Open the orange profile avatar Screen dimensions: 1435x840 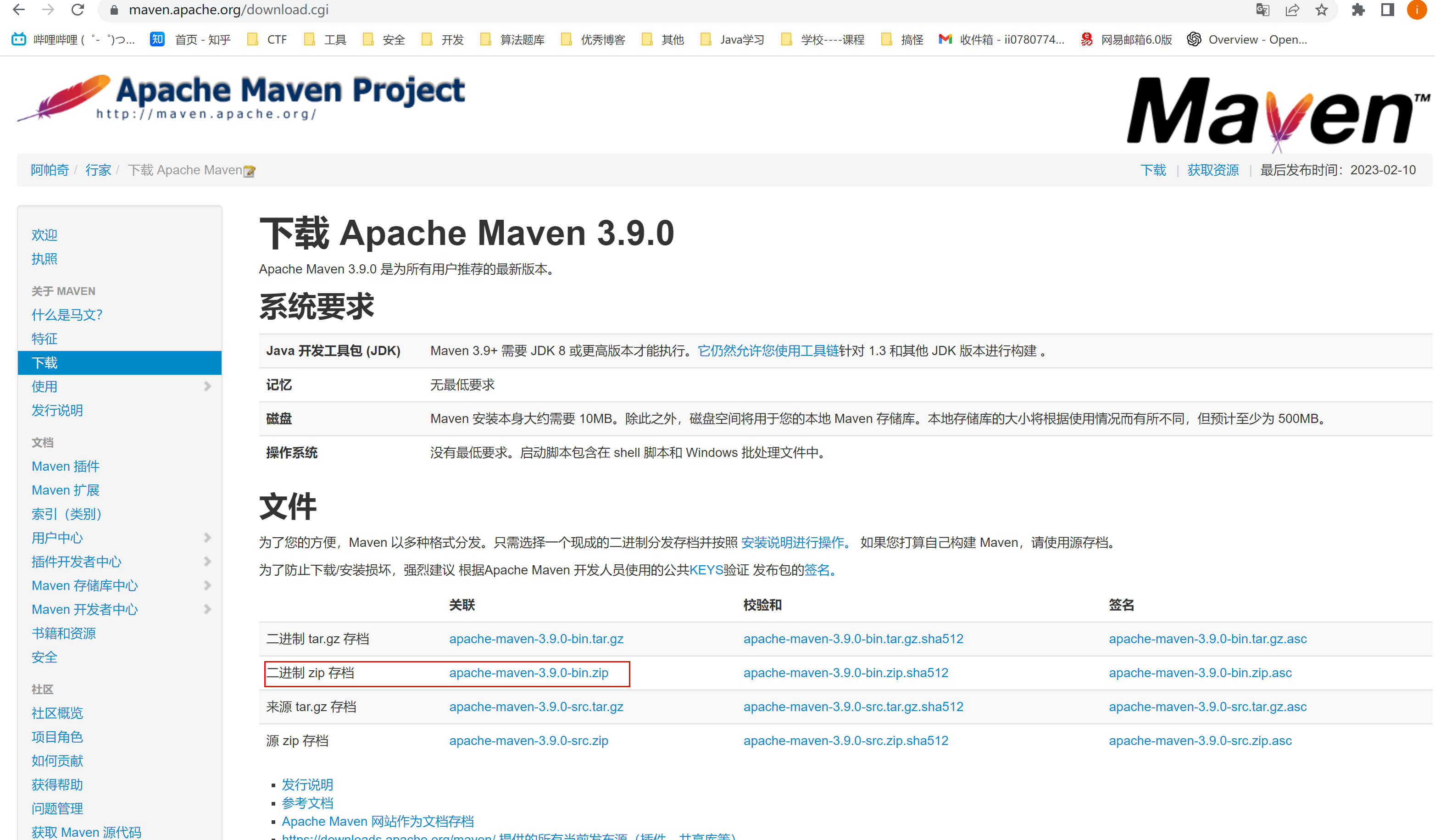1417,10
